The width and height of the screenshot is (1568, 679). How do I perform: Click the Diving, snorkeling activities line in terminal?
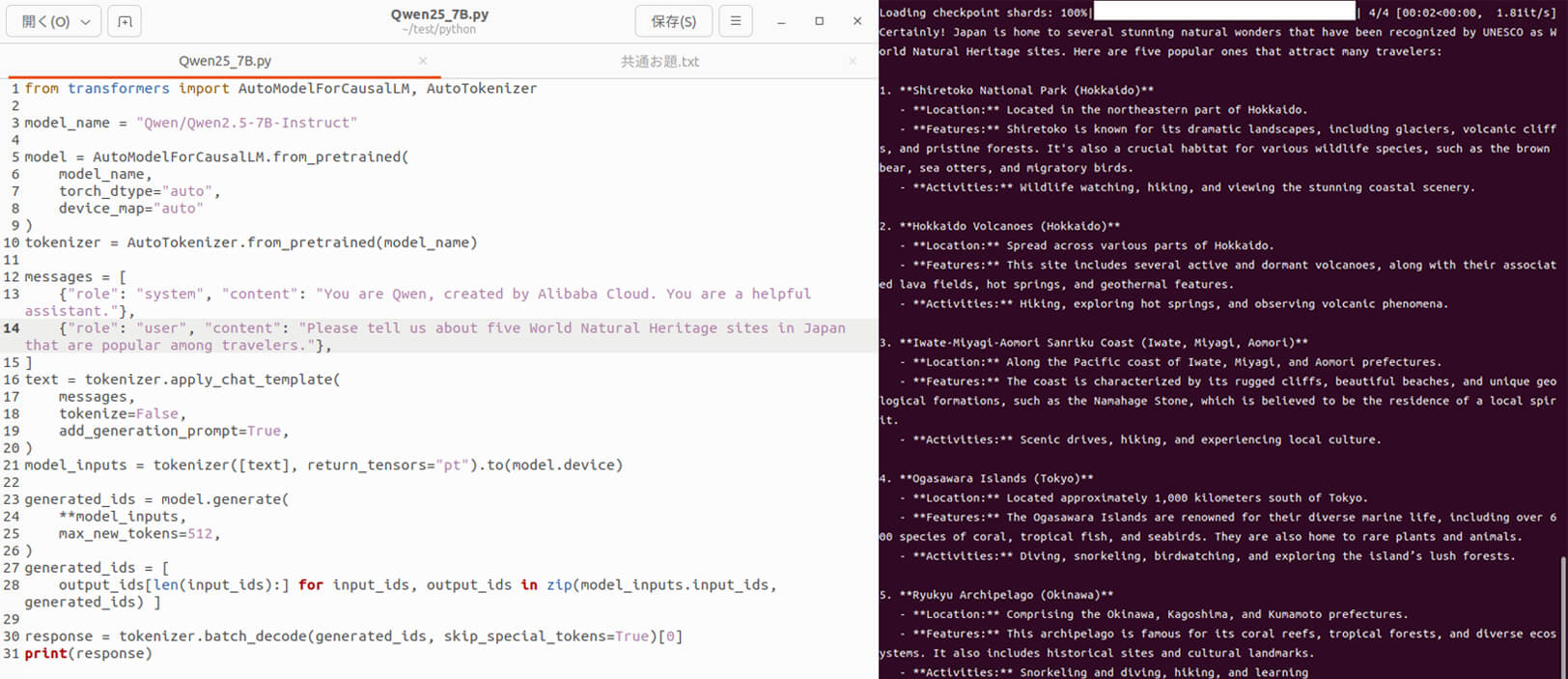pos(1208,556)
